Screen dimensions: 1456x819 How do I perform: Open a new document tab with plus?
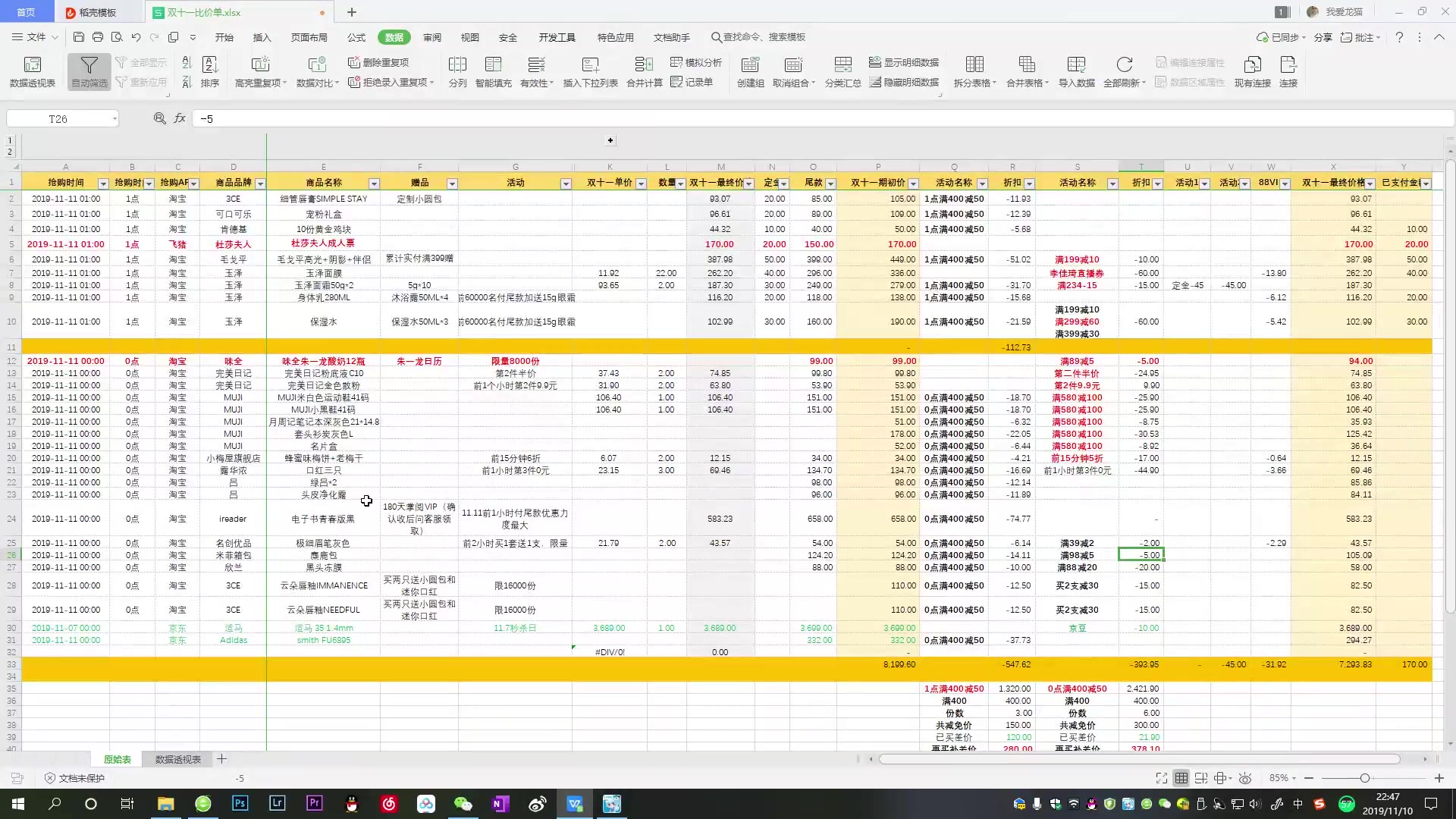coord(352,12)
